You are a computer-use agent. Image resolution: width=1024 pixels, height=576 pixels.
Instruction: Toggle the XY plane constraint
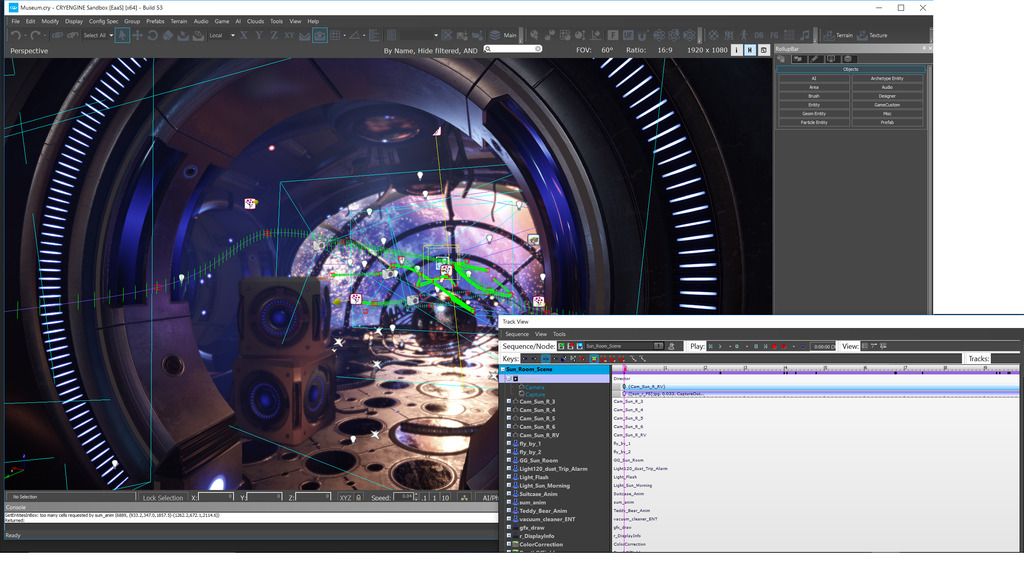(289, 35)
